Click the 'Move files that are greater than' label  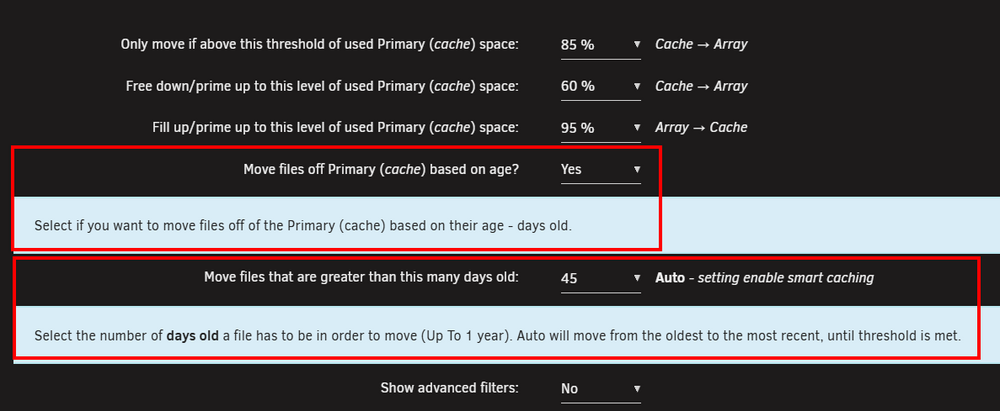[x=362, y=278]
